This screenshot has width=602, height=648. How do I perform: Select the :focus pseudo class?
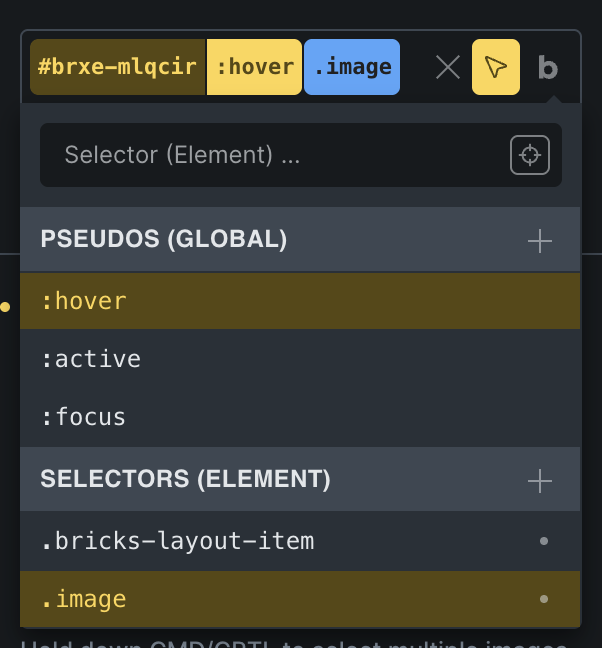pos(300,417)
